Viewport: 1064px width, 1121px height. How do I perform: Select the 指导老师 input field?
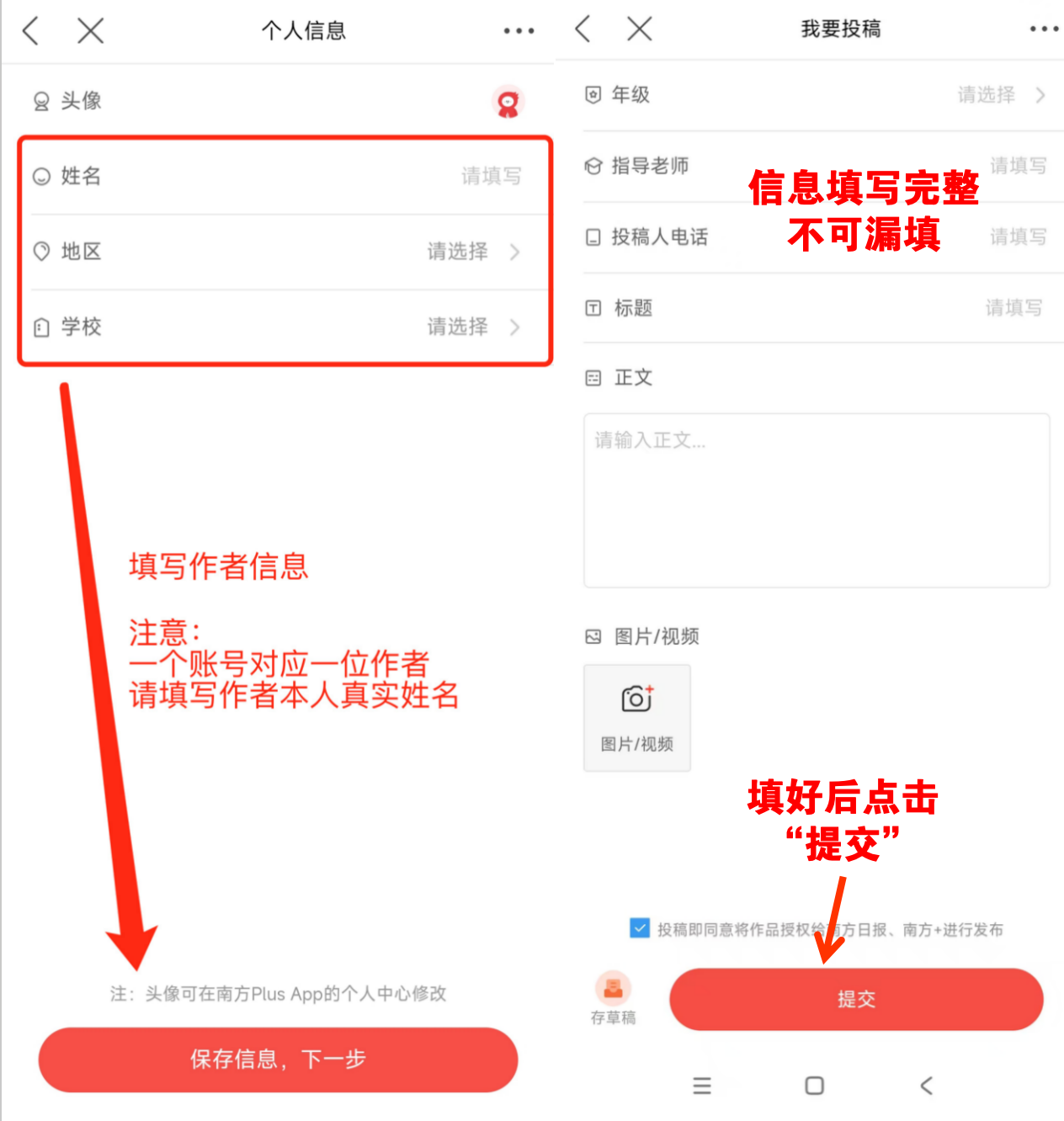click(823, 166)
